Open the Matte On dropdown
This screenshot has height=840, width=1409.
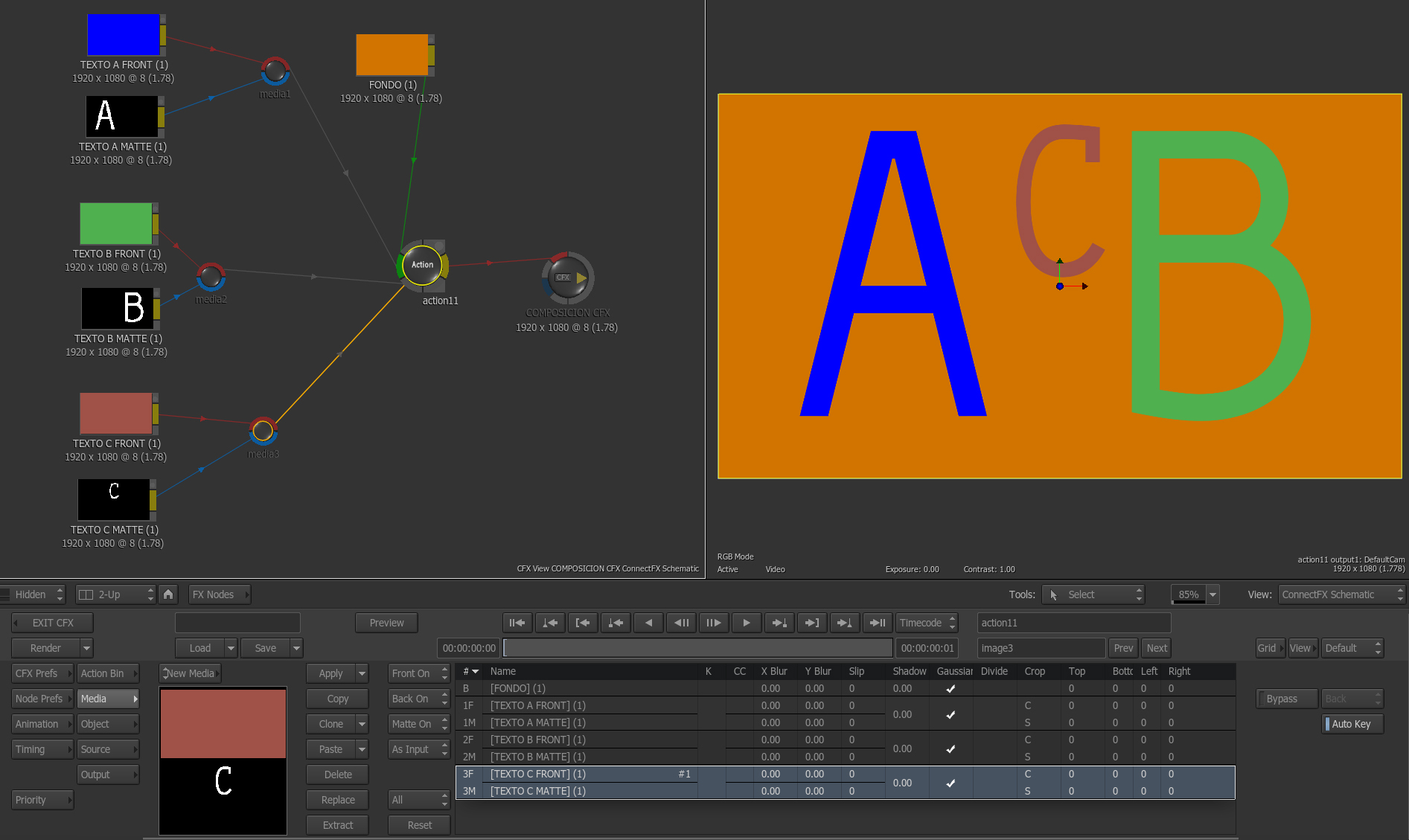click(419, 724)
